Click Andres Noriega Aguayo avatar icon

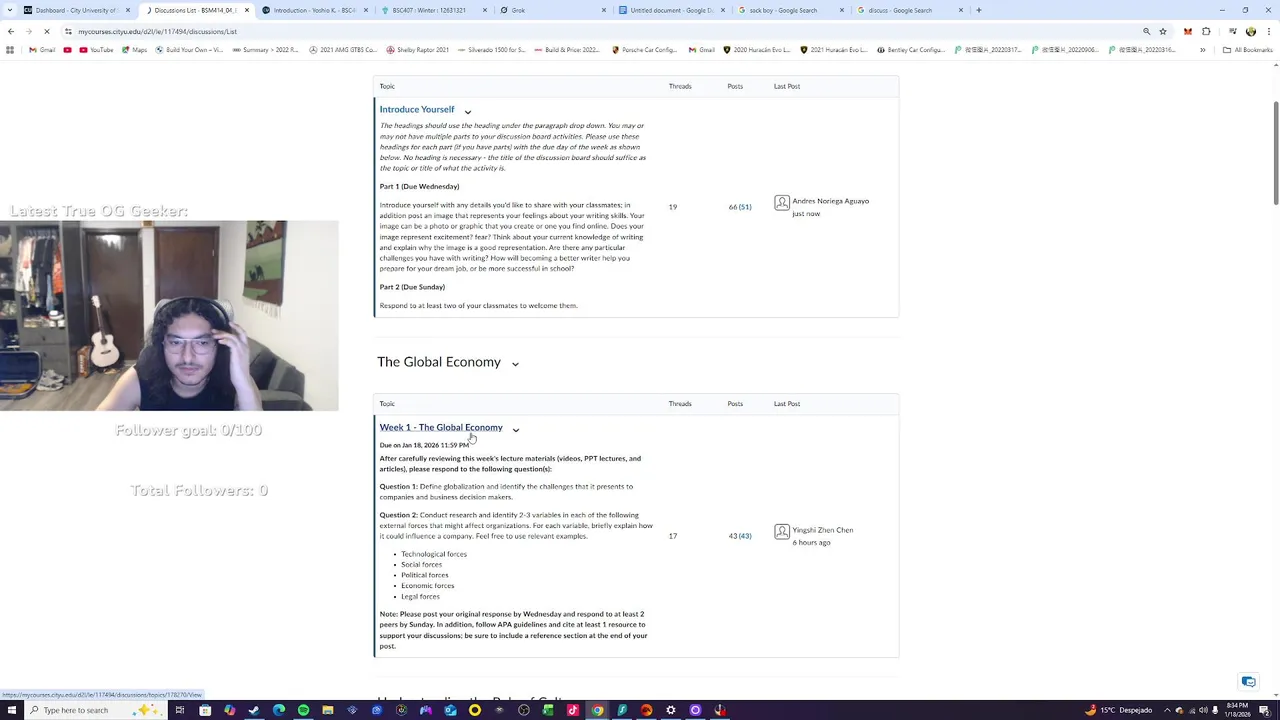click(x=782, y=203)
